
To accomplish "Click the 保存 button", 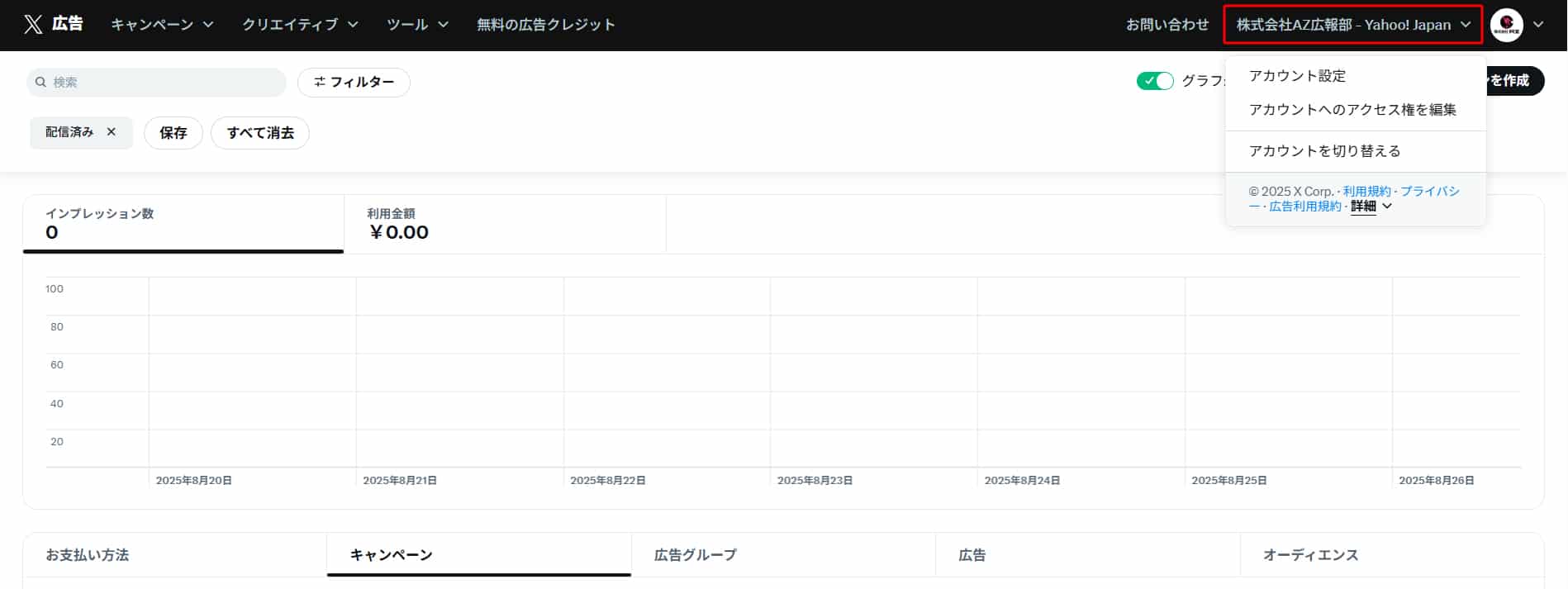I will [x=173, y=133].
